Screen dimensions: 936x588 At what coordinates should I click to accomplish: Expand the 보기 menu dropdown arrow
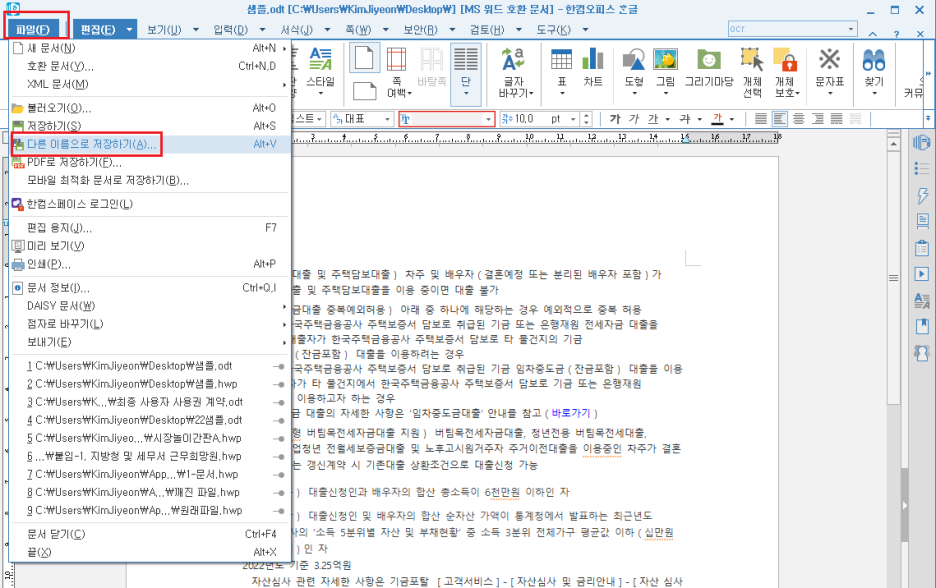pyautogui.click(x=196, y=29)
